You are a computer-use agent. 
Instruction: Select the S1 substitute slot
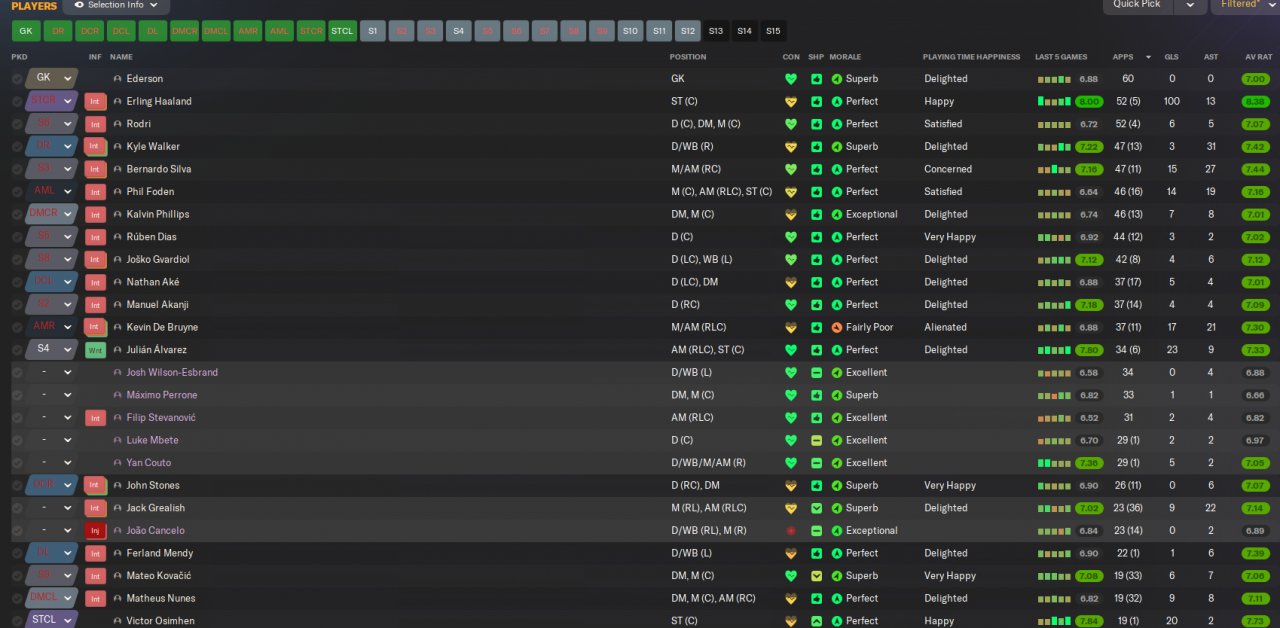pyautogui.click(x=372, y=31)
